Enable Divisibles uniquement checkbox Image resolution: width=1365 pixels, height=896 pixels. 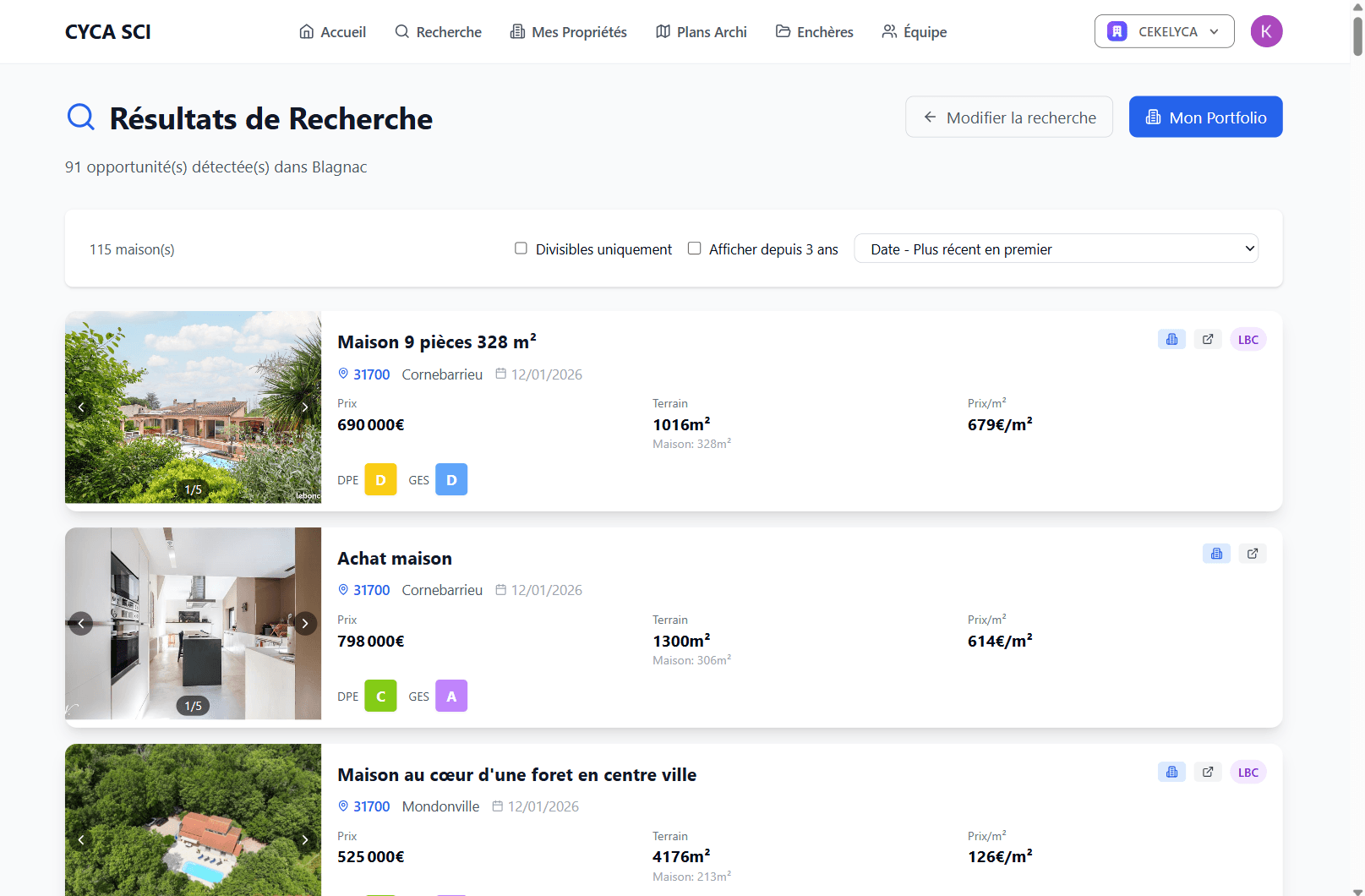click(x=521, y=249)
